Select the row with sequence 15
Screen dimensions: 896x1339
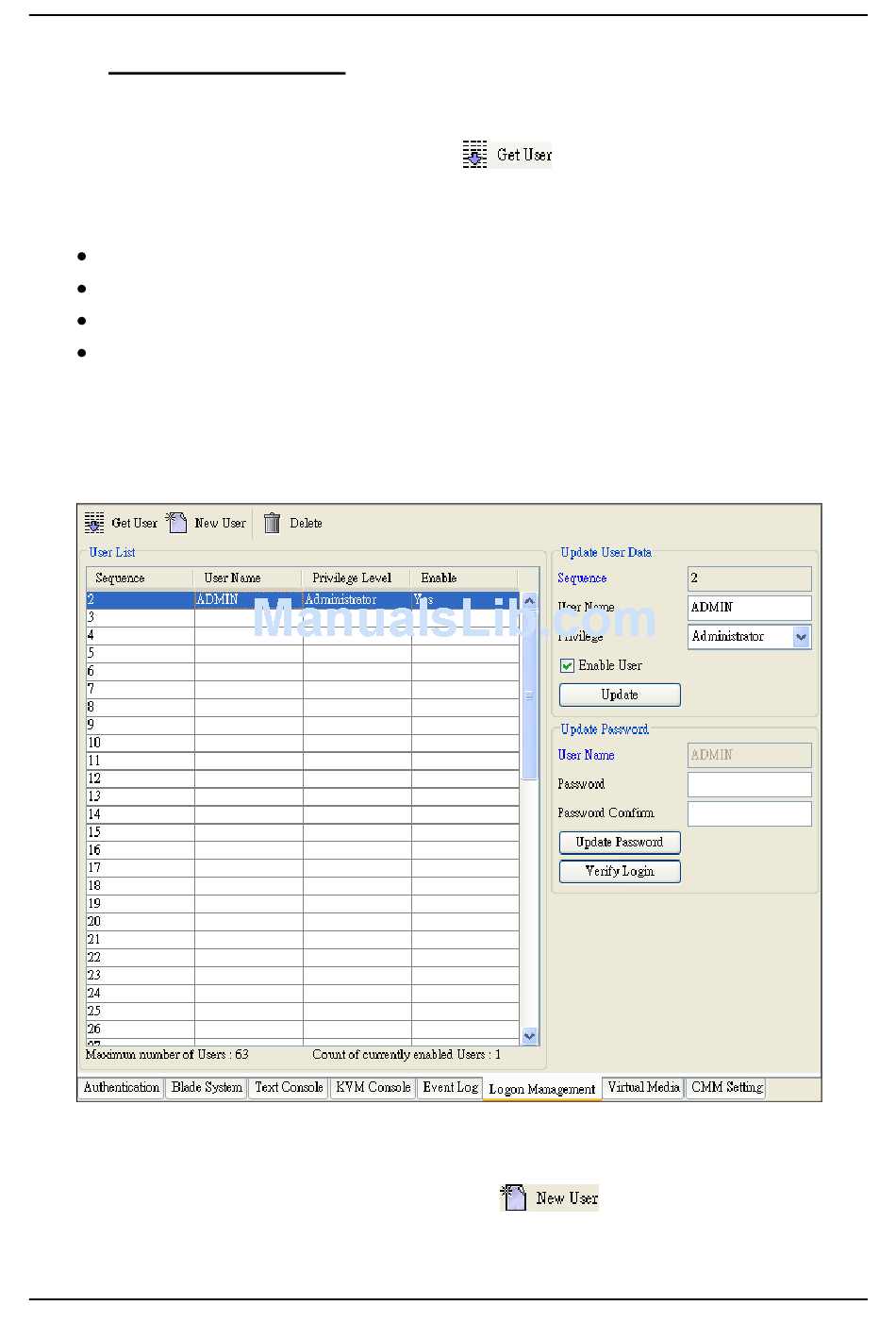click(x=303, y=832)
